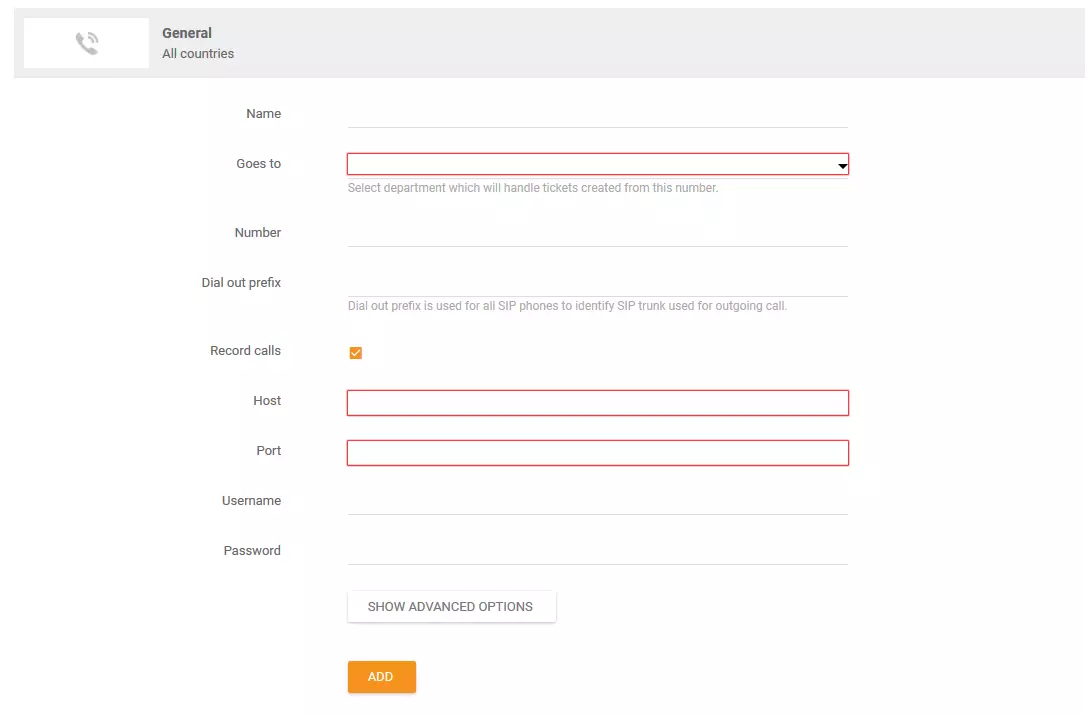Uncheck the Record calls checkbox
This screenshot has width=1085, height=714.
(x=356, y=351)
